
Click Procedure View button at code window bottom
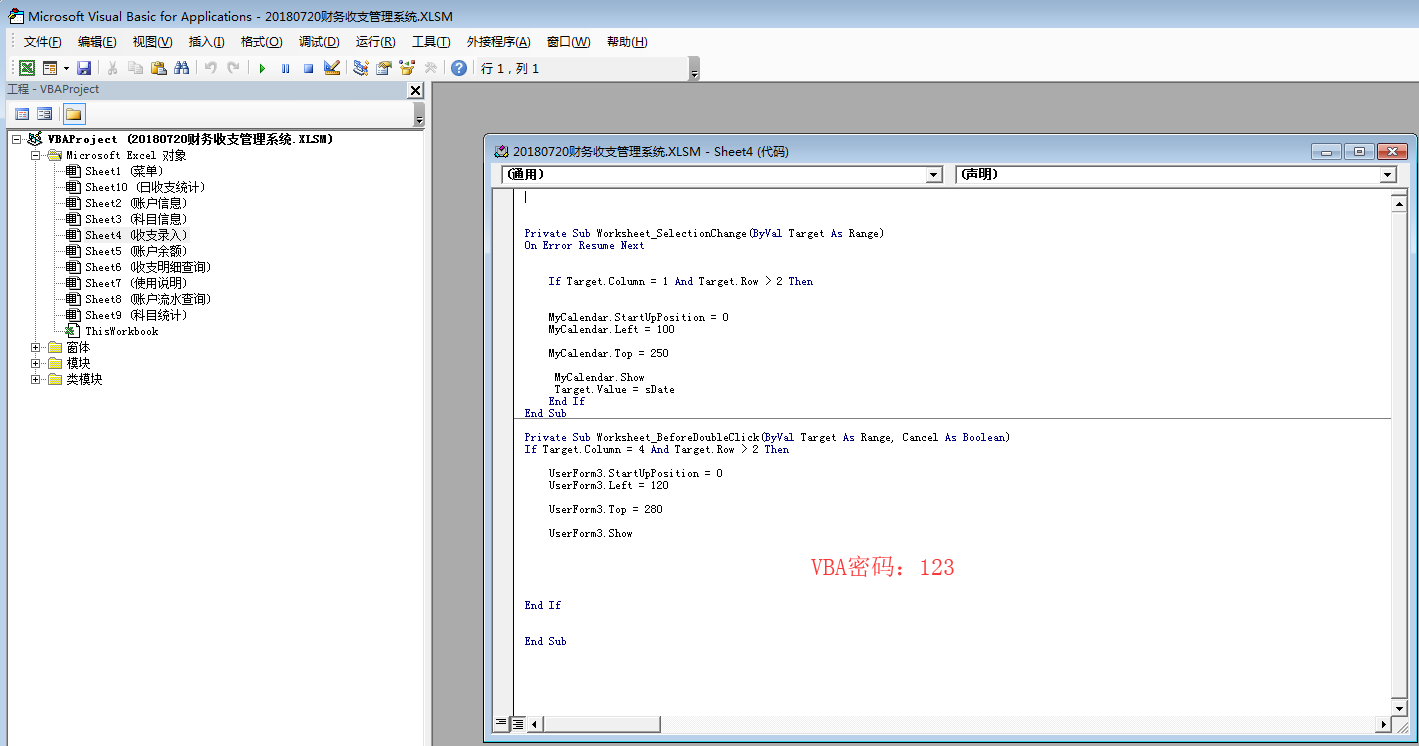(x=502, y=723)
